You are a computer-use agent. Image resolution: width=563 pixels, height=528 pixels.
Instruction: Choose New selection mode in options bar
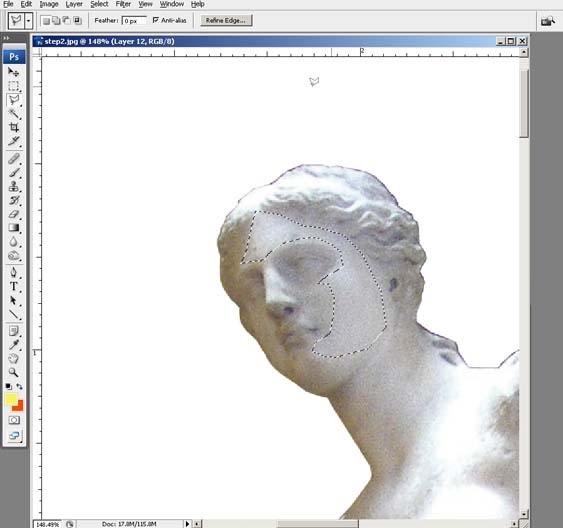click(46, 20)
